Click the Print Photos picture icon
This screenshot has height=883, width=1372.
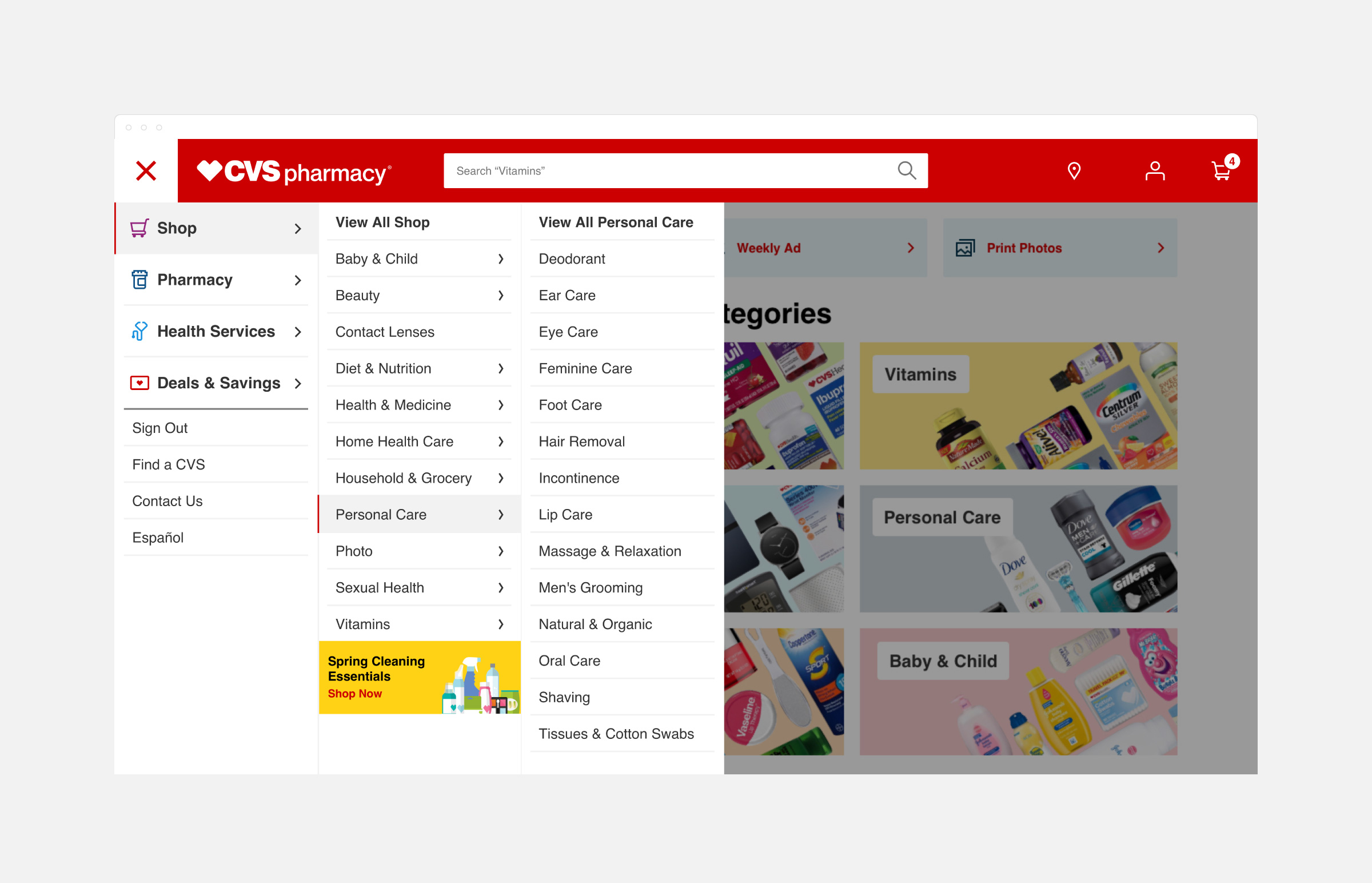pyautogui.click(x=965, y=248)
